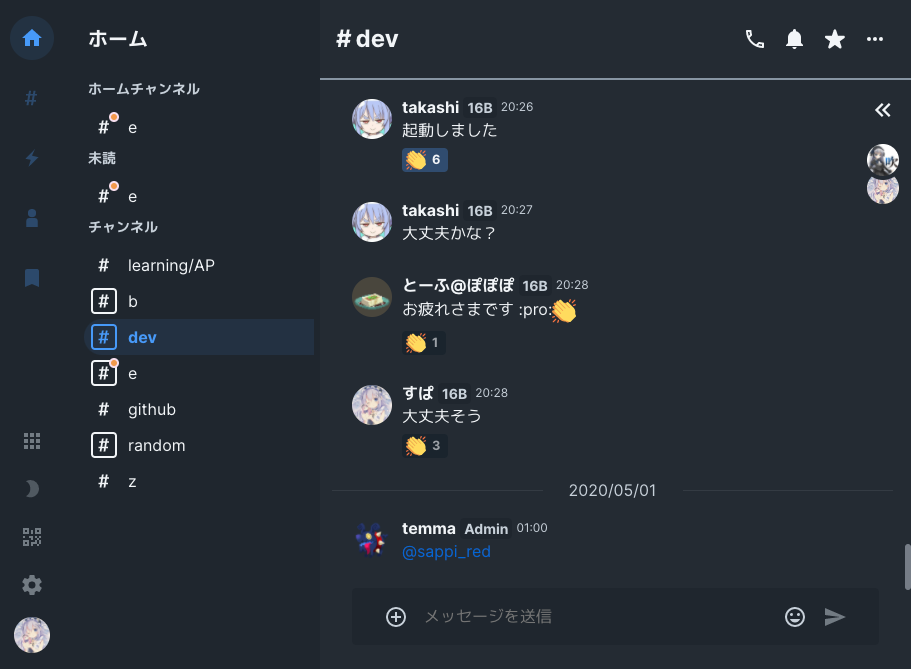Open the clips bookmark icon tab

(31, 278)
